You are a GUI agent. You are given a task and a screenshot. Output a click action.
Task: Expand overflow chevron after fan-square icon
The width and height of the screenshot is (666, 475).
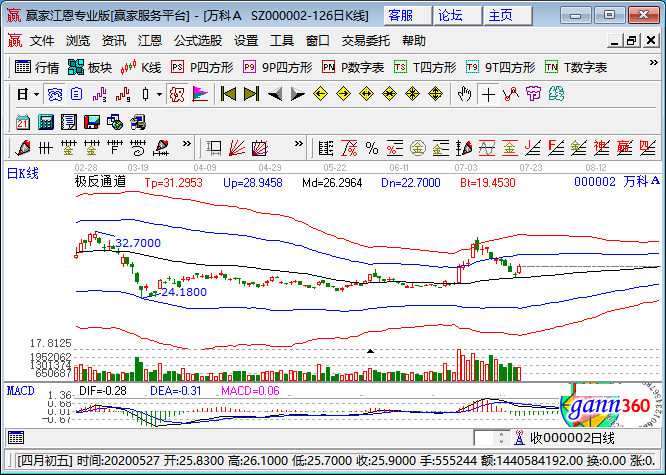299,144
